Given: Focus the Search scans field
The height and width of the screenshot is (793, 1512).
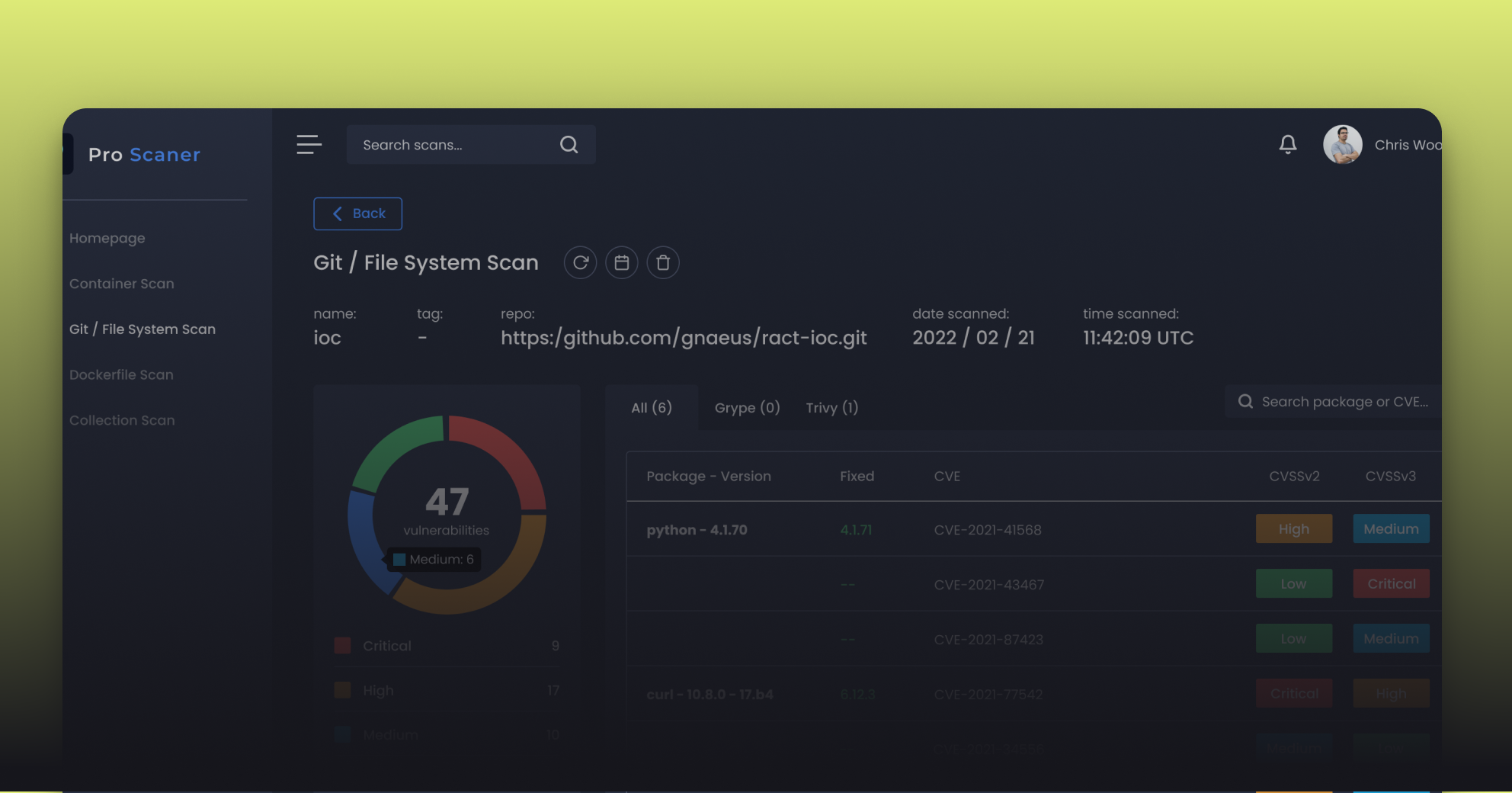Looking at the screenshot, I should 471,145.
